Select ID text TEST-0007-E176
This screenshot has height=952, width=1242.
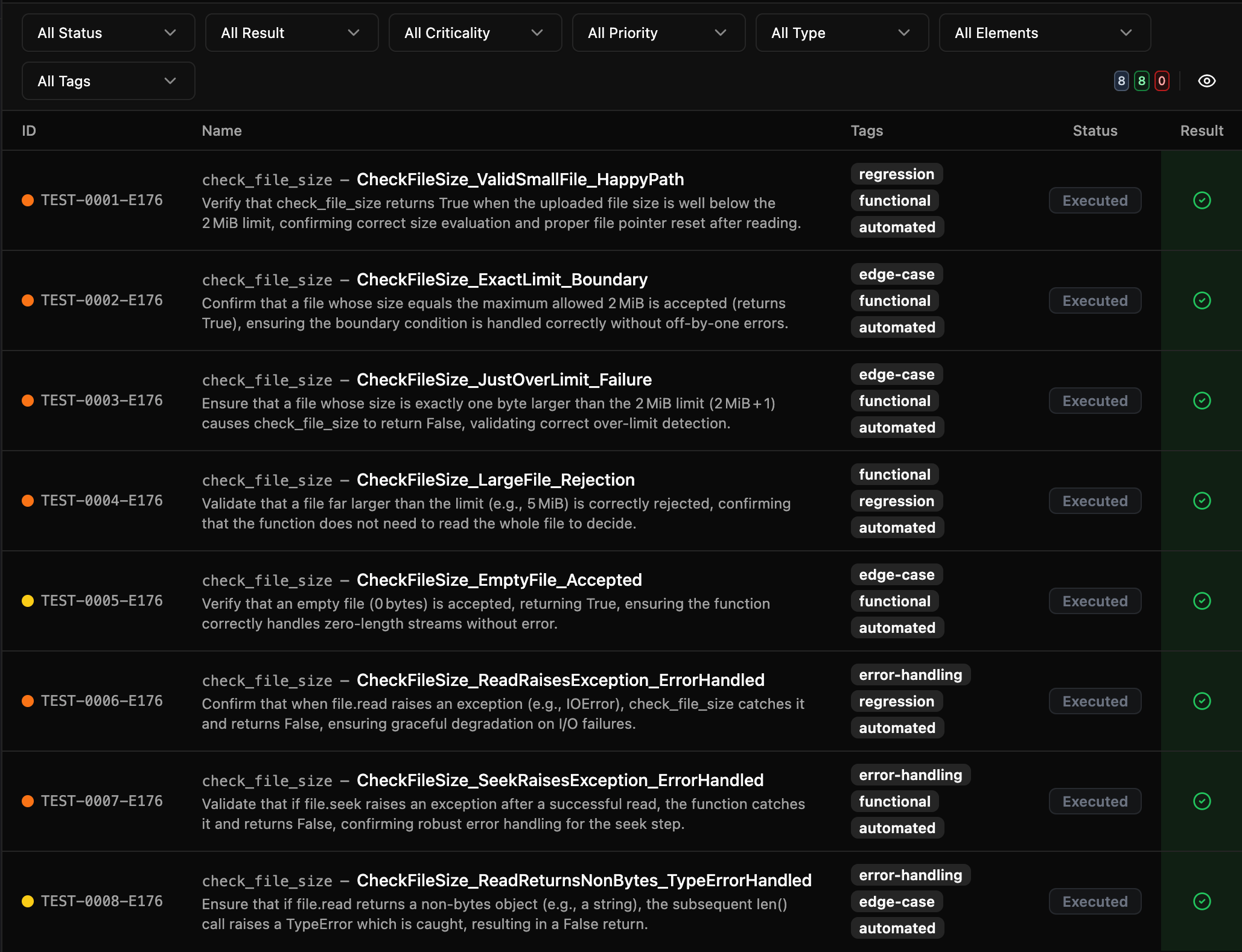(102, 801)
